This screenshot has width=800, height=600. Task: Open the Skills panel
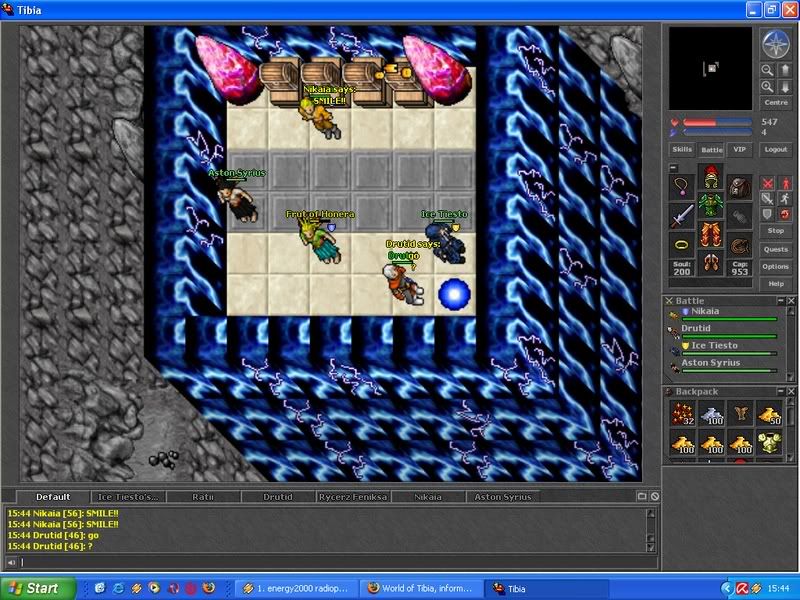[x=682, y=149]
